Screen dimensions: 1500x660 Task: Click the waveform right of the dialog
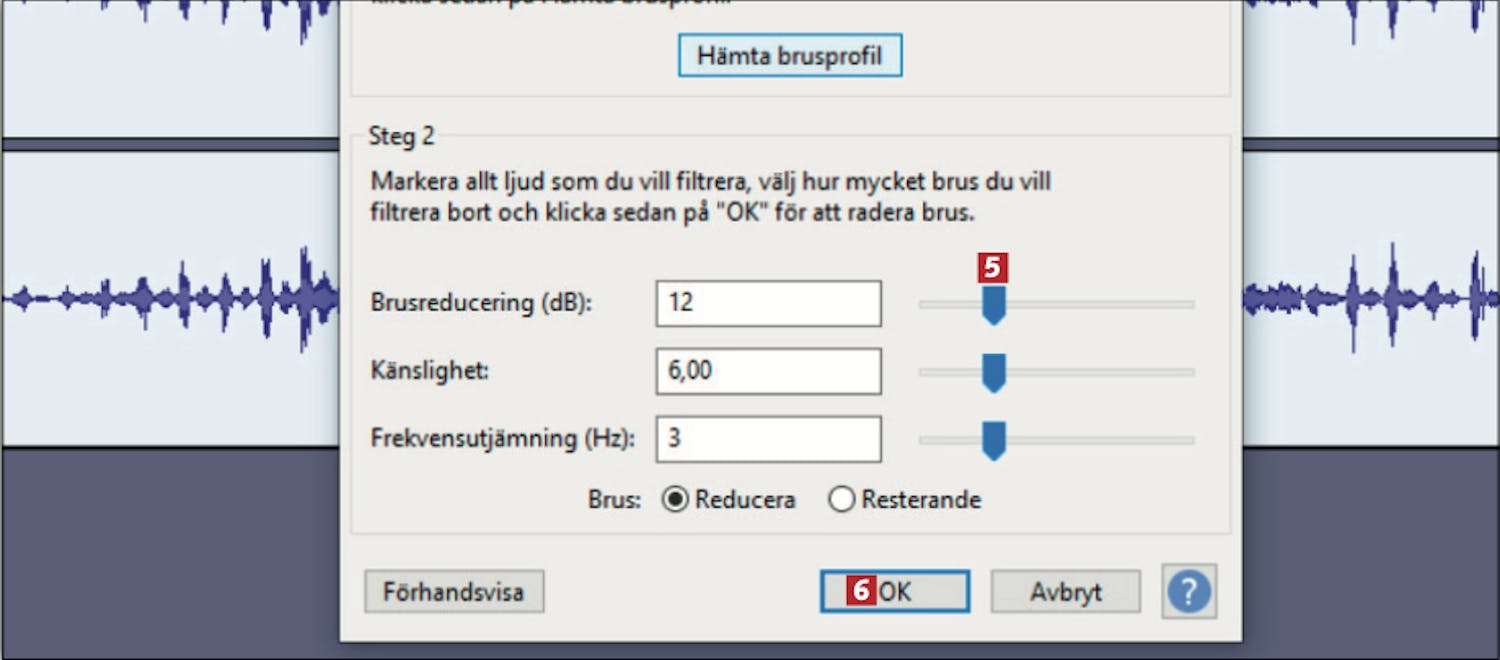[x=1371, y=298]
